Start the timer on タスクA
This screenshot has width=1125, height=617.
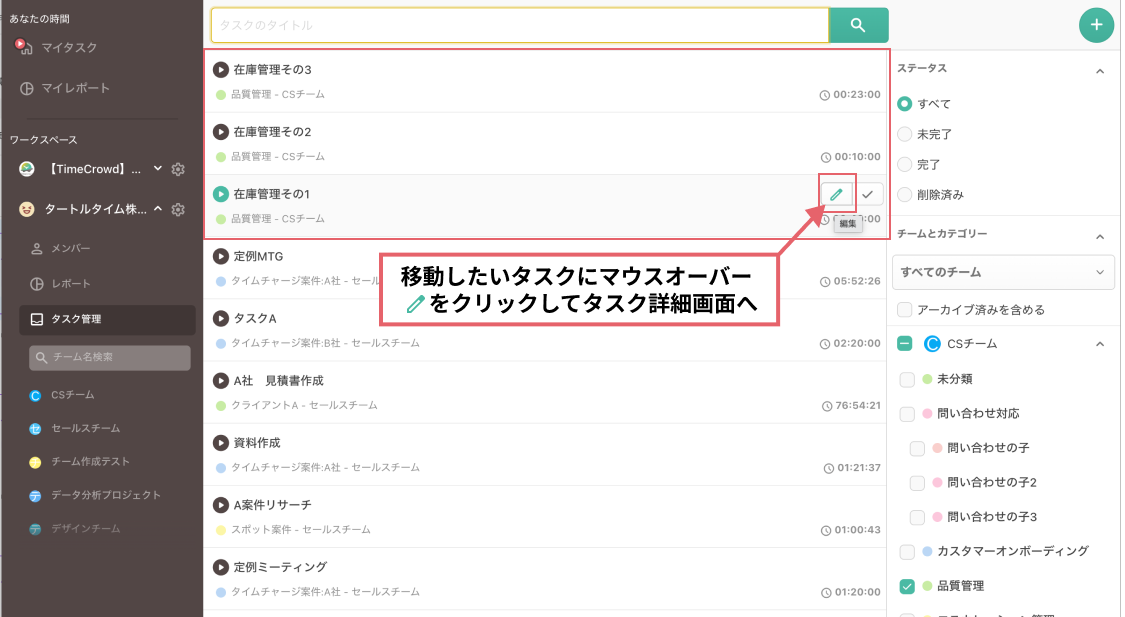pyautogui.click(x=221, y=318)
